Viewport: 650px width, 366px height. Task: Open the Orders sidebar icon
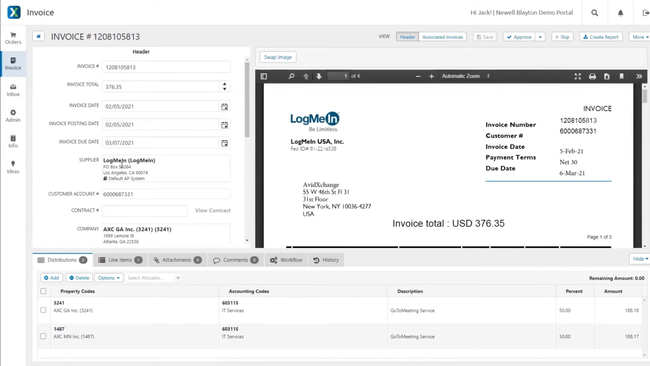click(13, 38)
